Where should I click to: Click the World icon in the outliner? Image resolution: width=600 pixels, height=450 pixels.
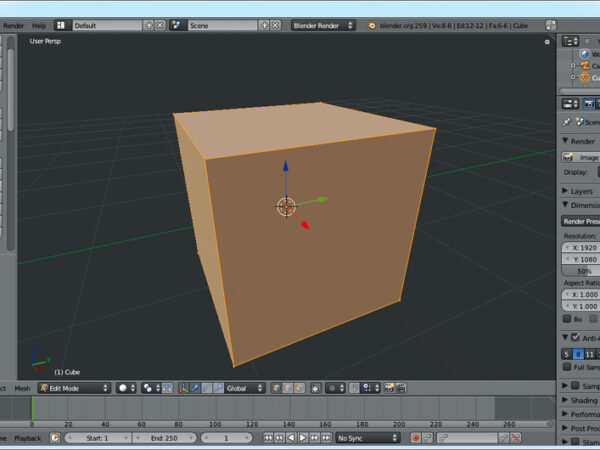click(584, 54)
